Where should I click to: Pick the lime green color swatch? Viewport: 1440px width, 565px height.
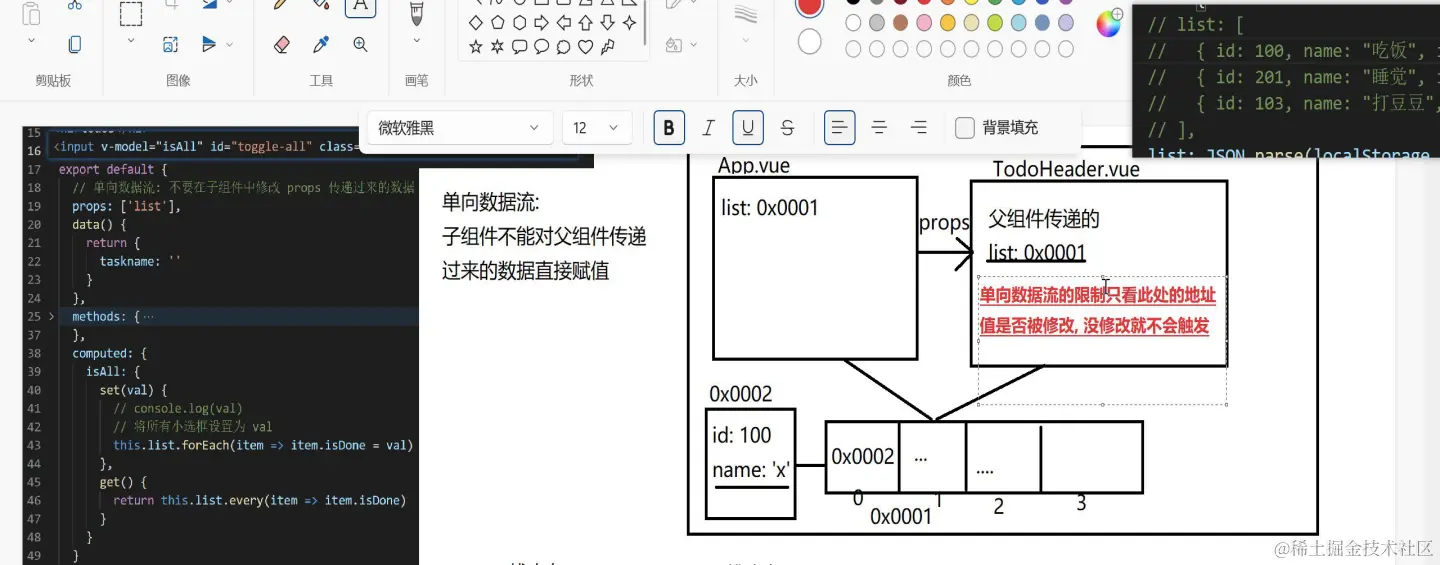click(x=995, y=23)
